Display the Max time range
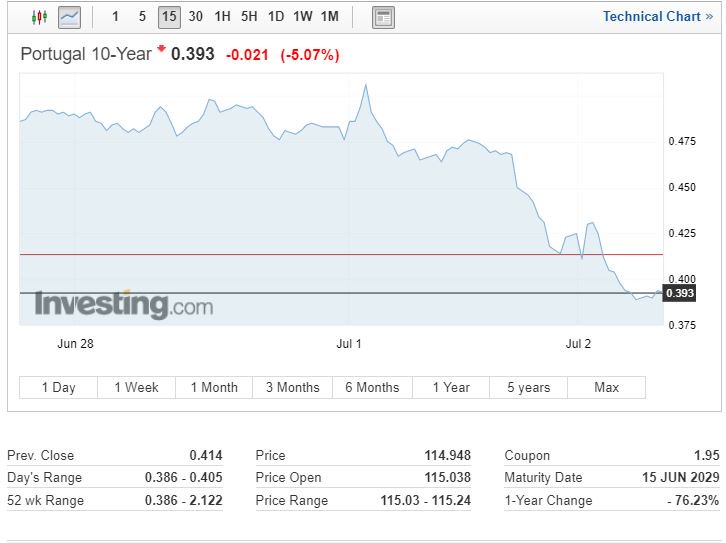Viewport: 726px width, 543px height. 606,388
